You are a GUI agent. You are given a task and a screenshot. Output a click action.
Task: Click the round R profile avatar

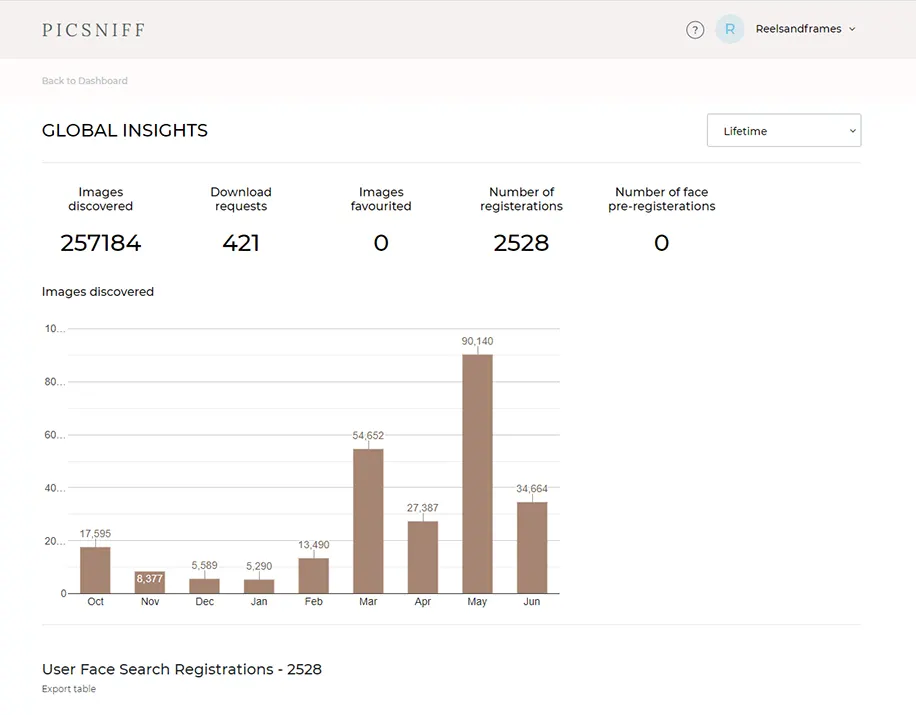(x=730, y=29)
